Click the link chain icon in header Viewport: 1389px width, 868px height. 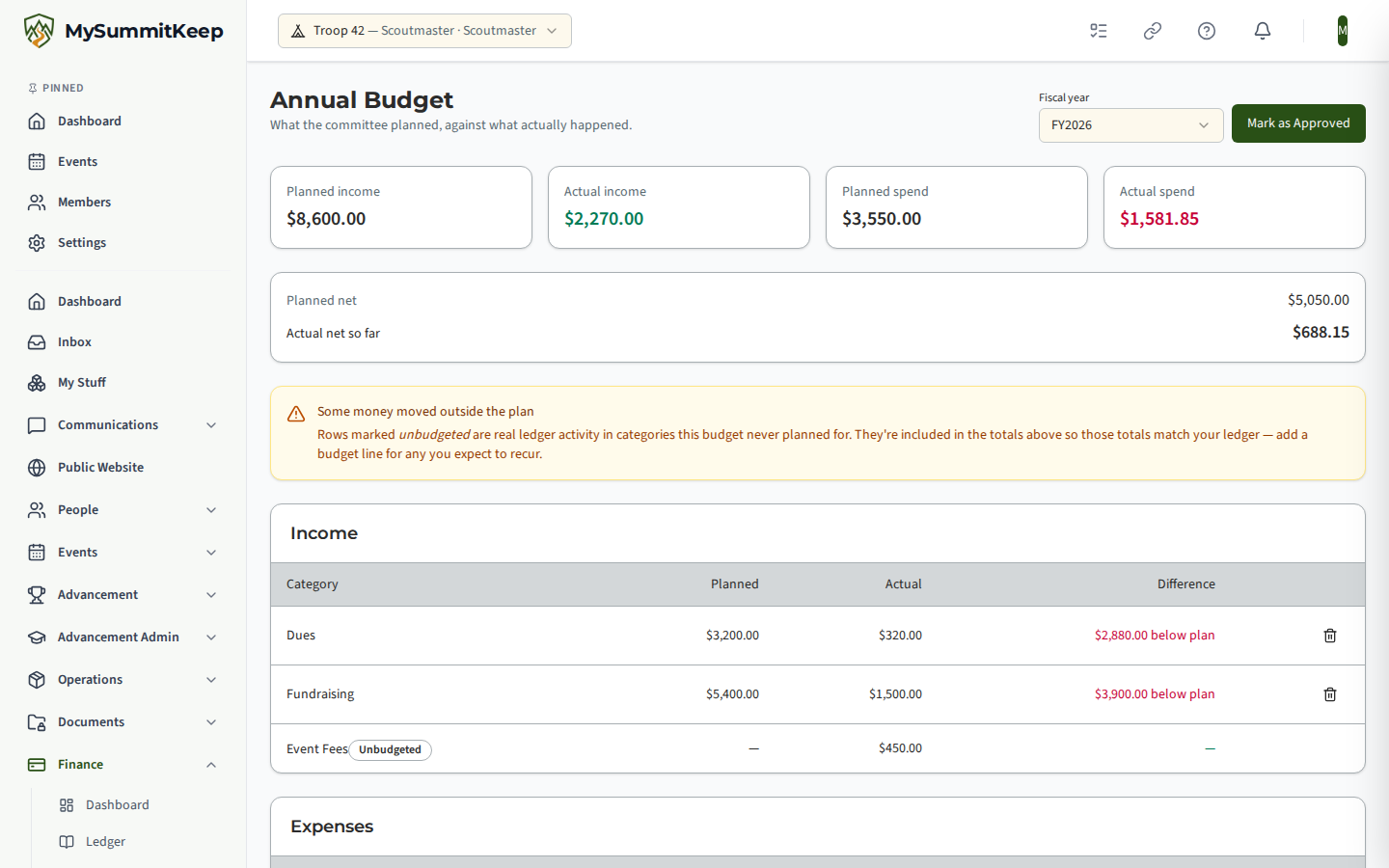click(1153, 31)
